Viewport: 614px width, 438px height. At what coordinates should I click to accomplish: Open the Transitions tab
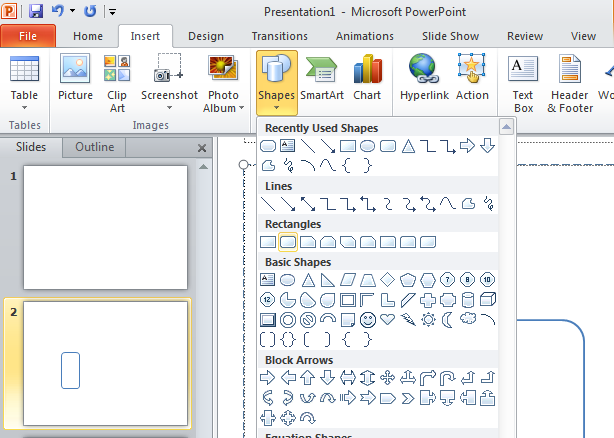[280, 36]
